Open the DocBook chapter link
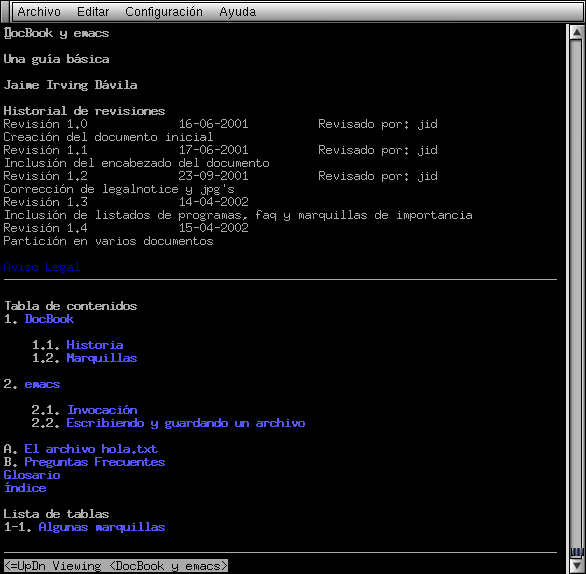 49,319
